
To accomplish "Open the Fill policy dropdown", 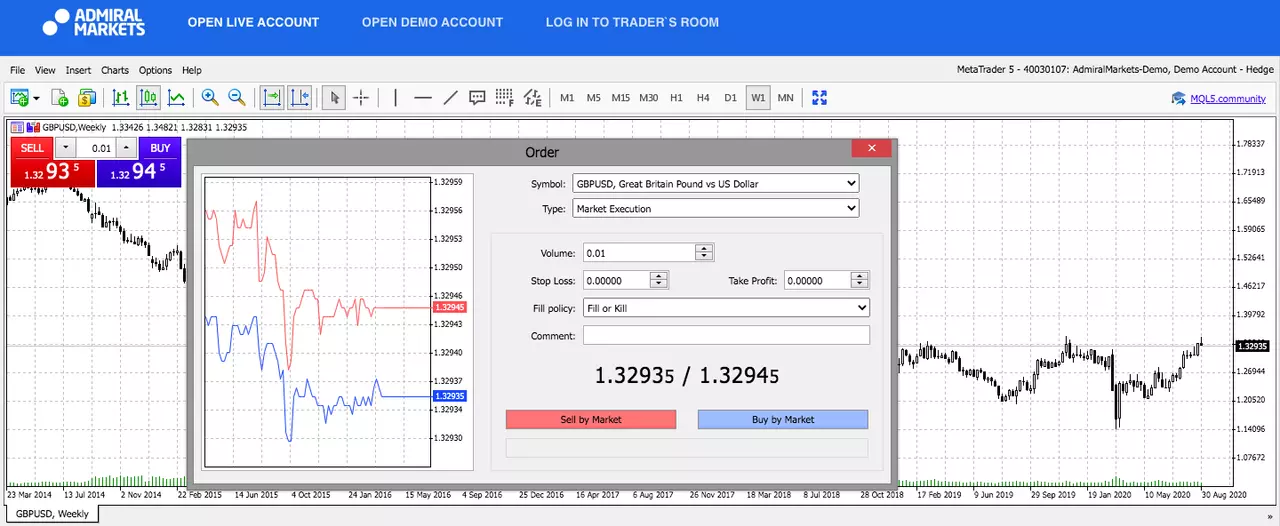I will [726, 308].
